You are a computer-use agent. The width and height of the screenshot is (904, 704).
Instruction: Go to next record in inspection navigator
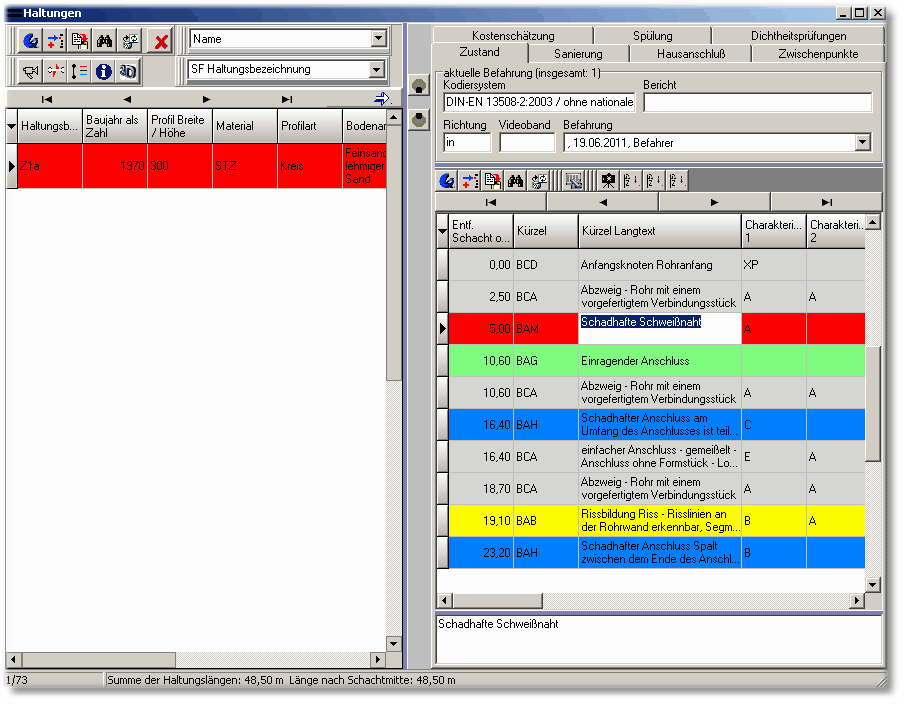(x=713, y=202)
